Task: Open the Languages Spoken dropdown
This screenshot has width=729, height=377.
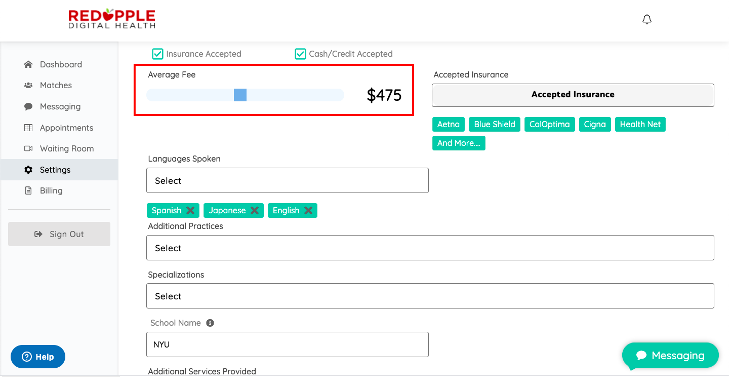Action: click(x=287, y=180)
